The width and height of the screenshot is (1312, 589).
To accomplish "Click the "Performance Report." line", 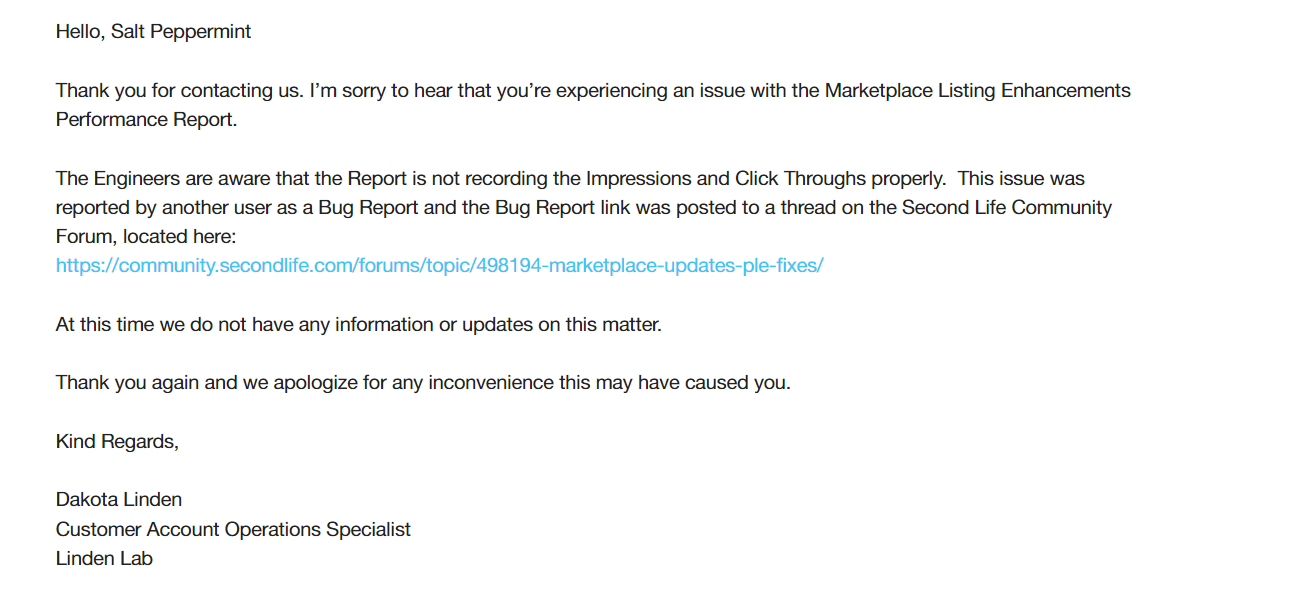I will [147, 120].
